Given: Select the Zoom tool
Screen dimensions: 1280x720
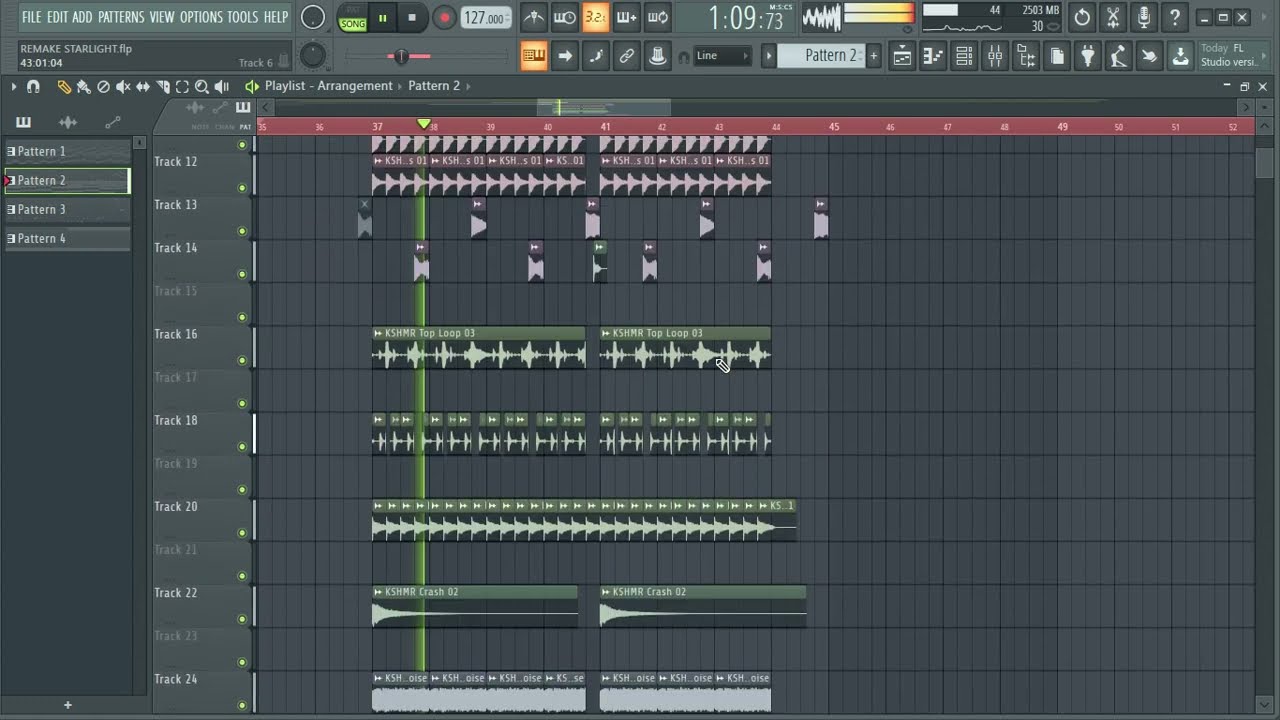Looking at the screenshot, I should (202, 87).
